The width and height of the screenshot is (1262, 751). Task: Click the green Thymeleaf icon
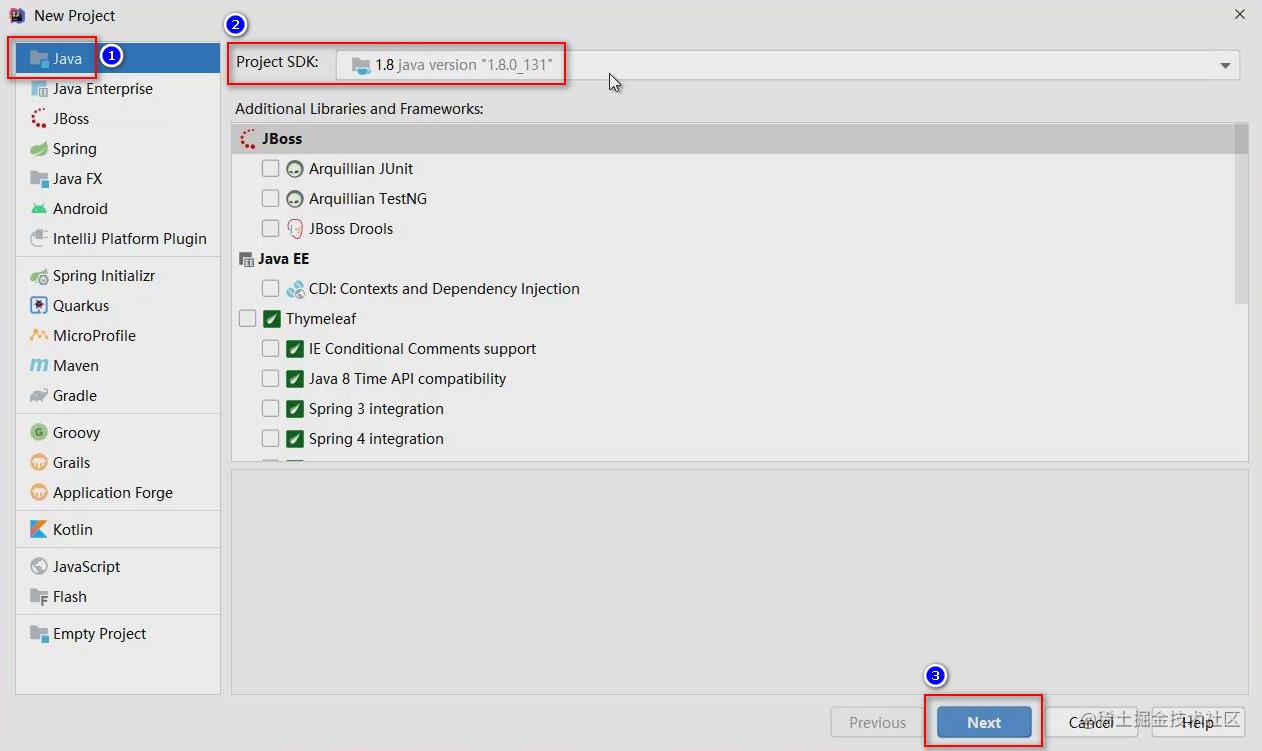click(x=272, y=319)
